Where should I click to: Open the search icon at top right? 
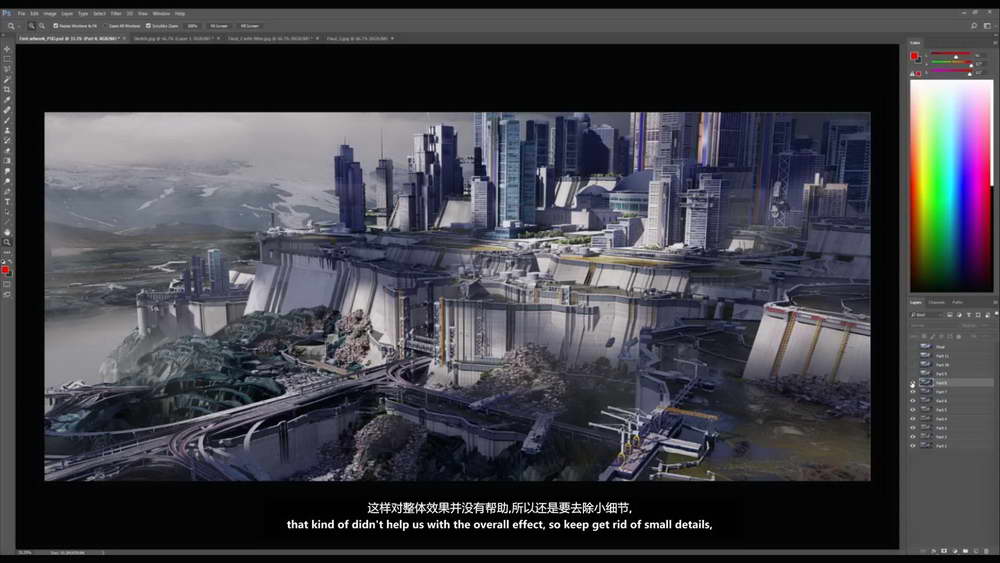click(x=974, y=26)
